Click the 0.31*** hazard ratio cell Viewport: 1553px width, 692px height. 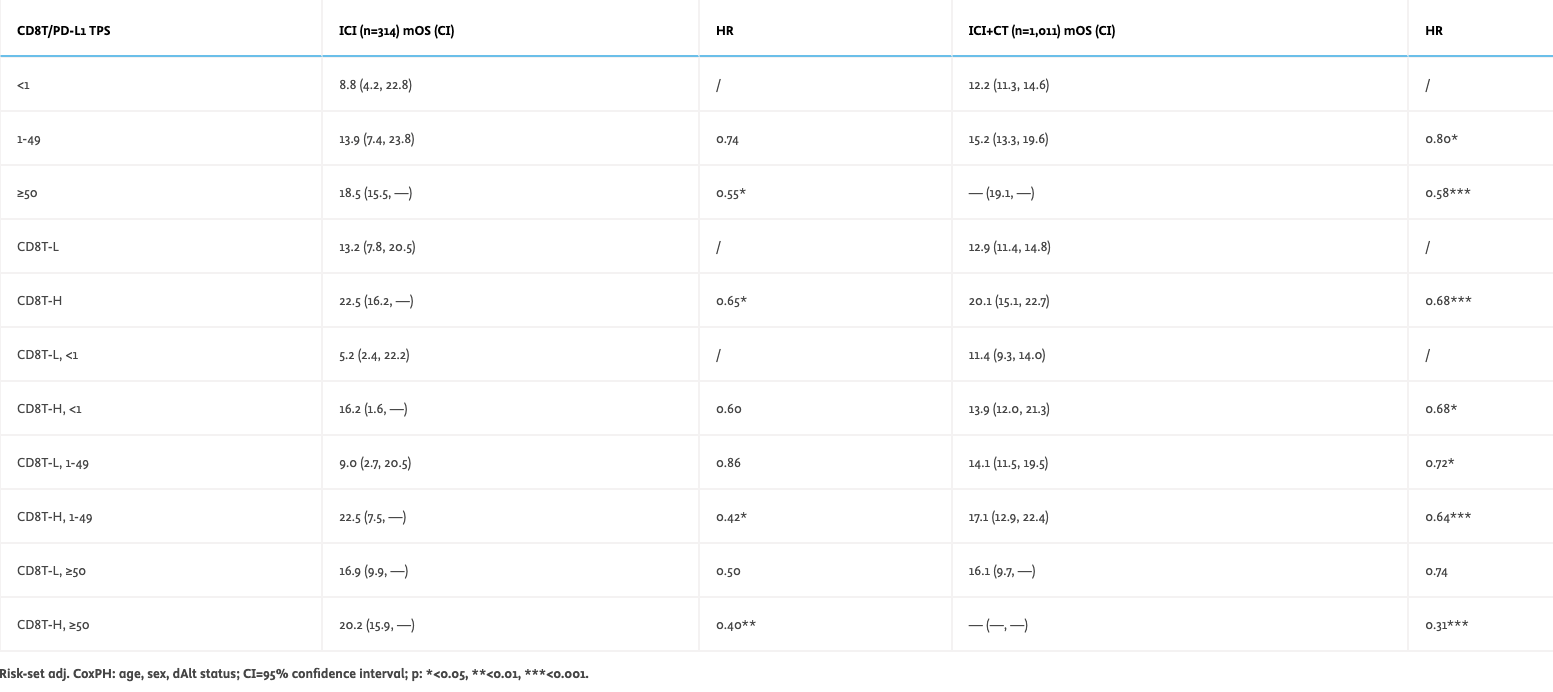tap(1446, 625)
